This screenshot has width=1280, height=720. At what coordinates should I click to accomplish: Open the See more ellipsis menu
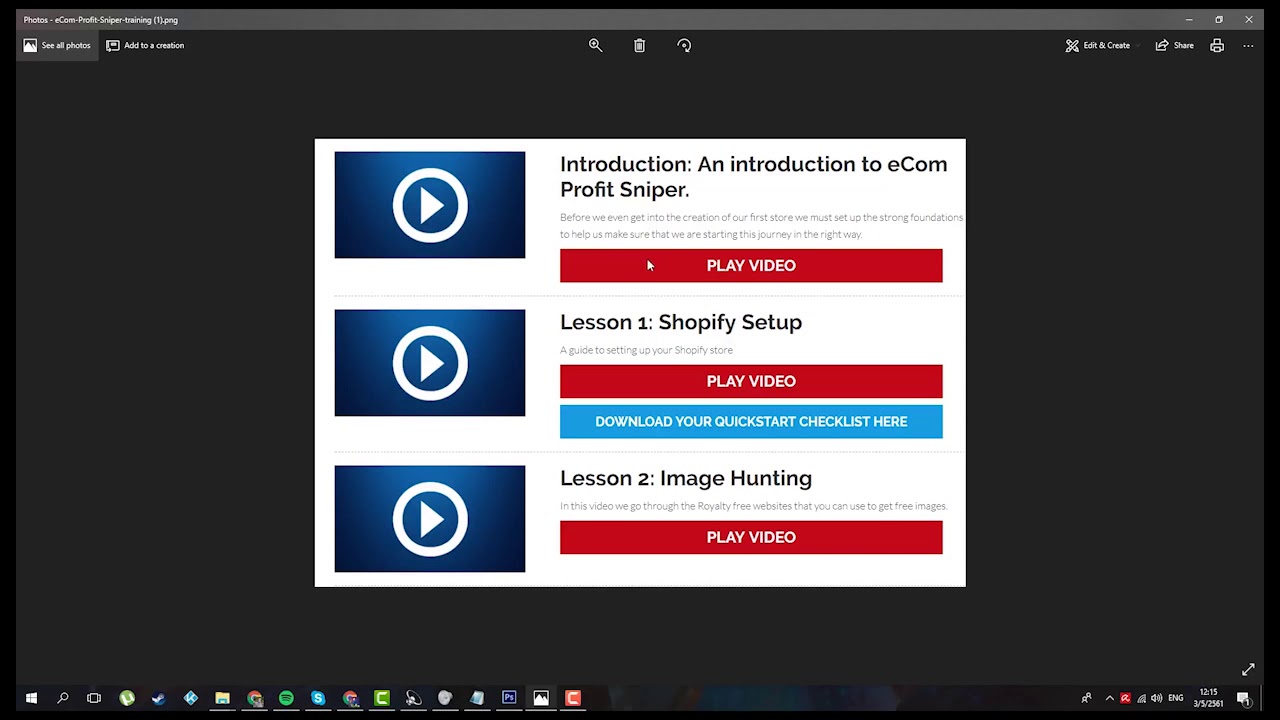[1248, 45]
